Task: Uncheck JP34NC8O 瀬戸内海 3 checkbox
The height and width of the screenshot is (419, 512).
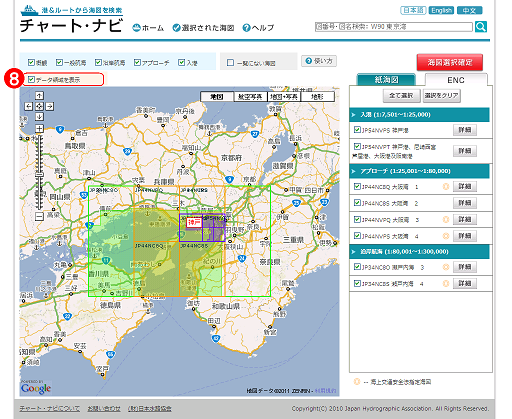Action: 357,267
